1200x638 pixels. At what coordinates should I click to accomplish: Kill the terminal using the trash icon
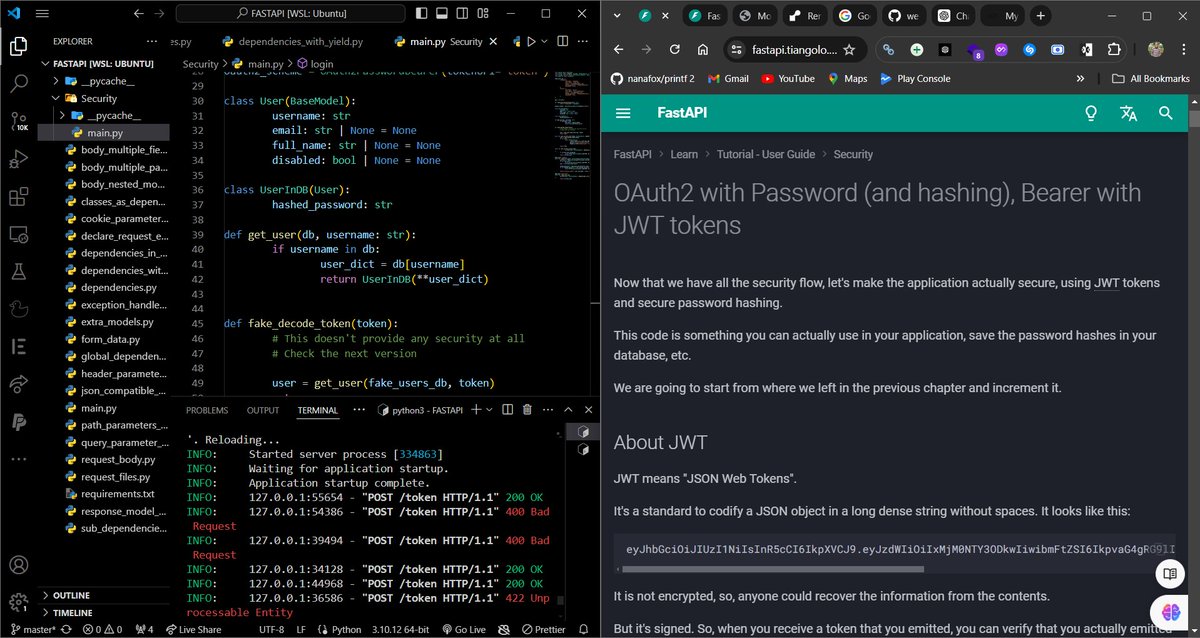coord(527,410)
